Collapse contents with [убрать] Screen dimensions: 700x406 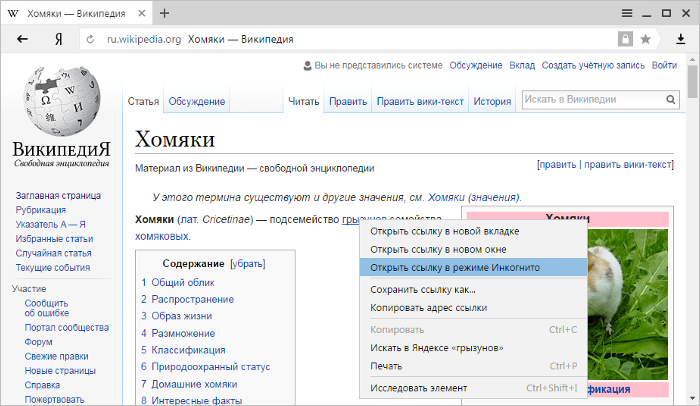248,264
